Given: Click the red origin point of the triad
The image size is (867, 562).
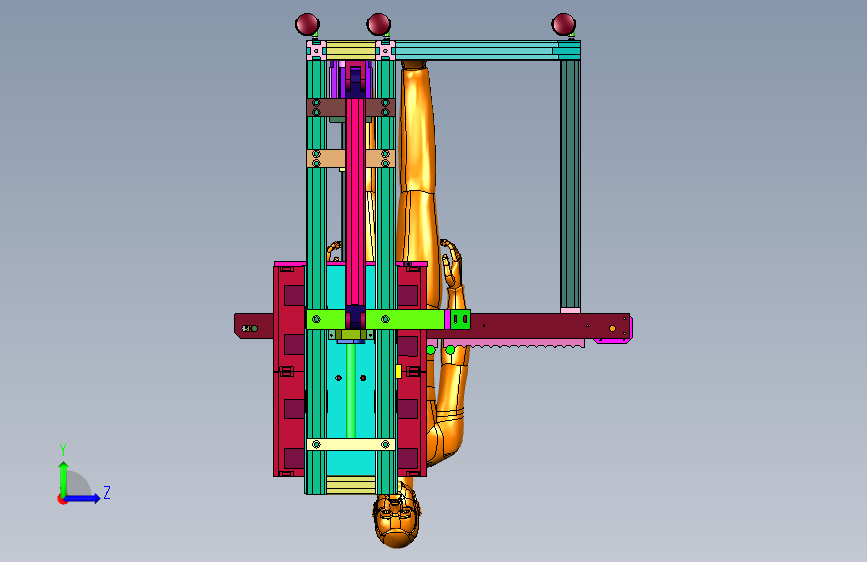Looking at the screenshot, I should pos(62,499).
